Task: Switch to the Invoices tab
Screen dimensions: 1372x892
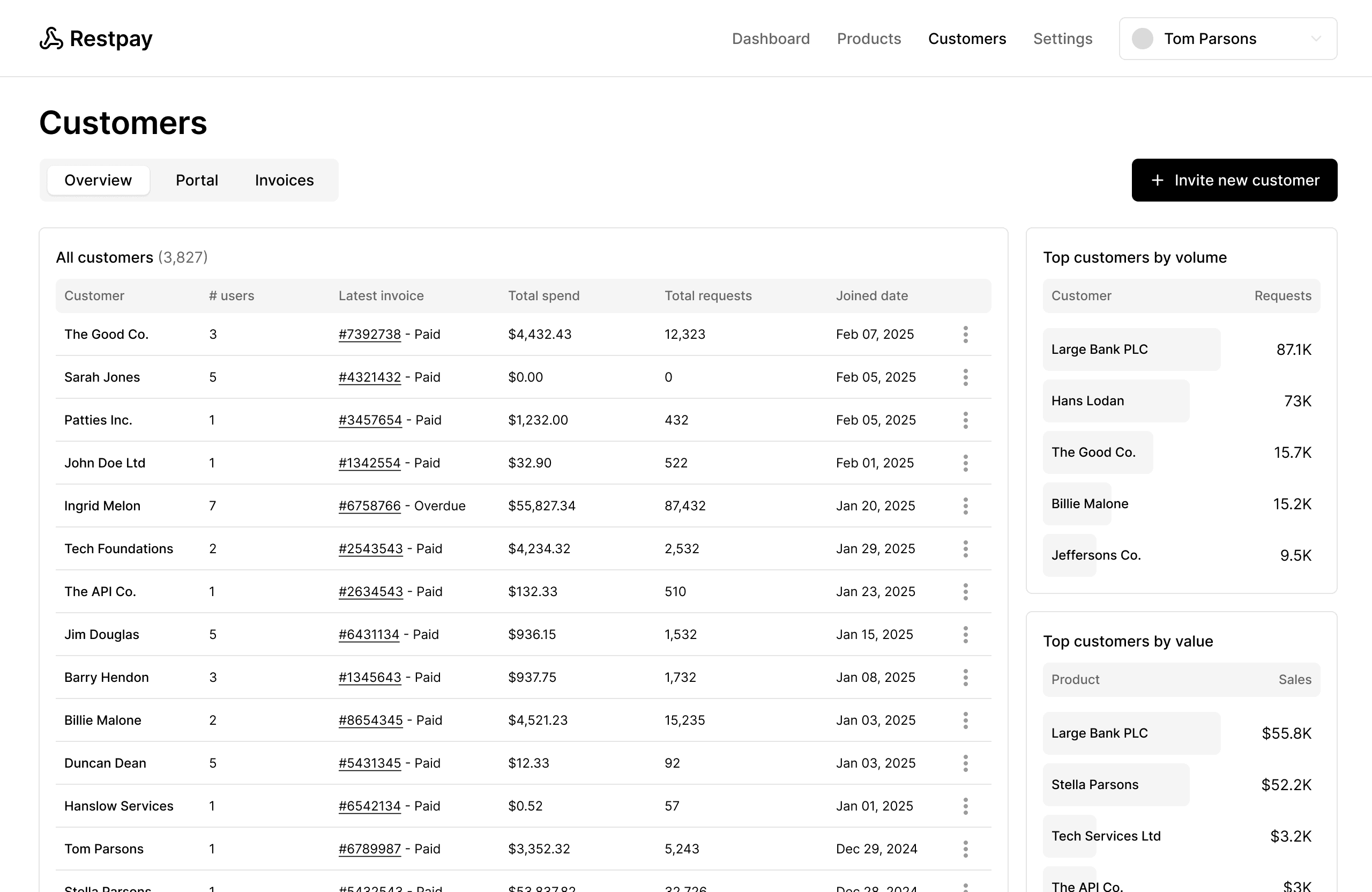Action: click(x=284, y=181)
